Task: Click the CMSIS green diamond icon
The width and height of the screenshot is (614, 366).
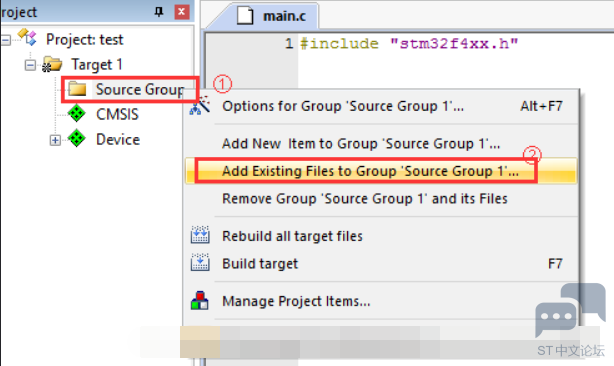Action: point(77,114)
